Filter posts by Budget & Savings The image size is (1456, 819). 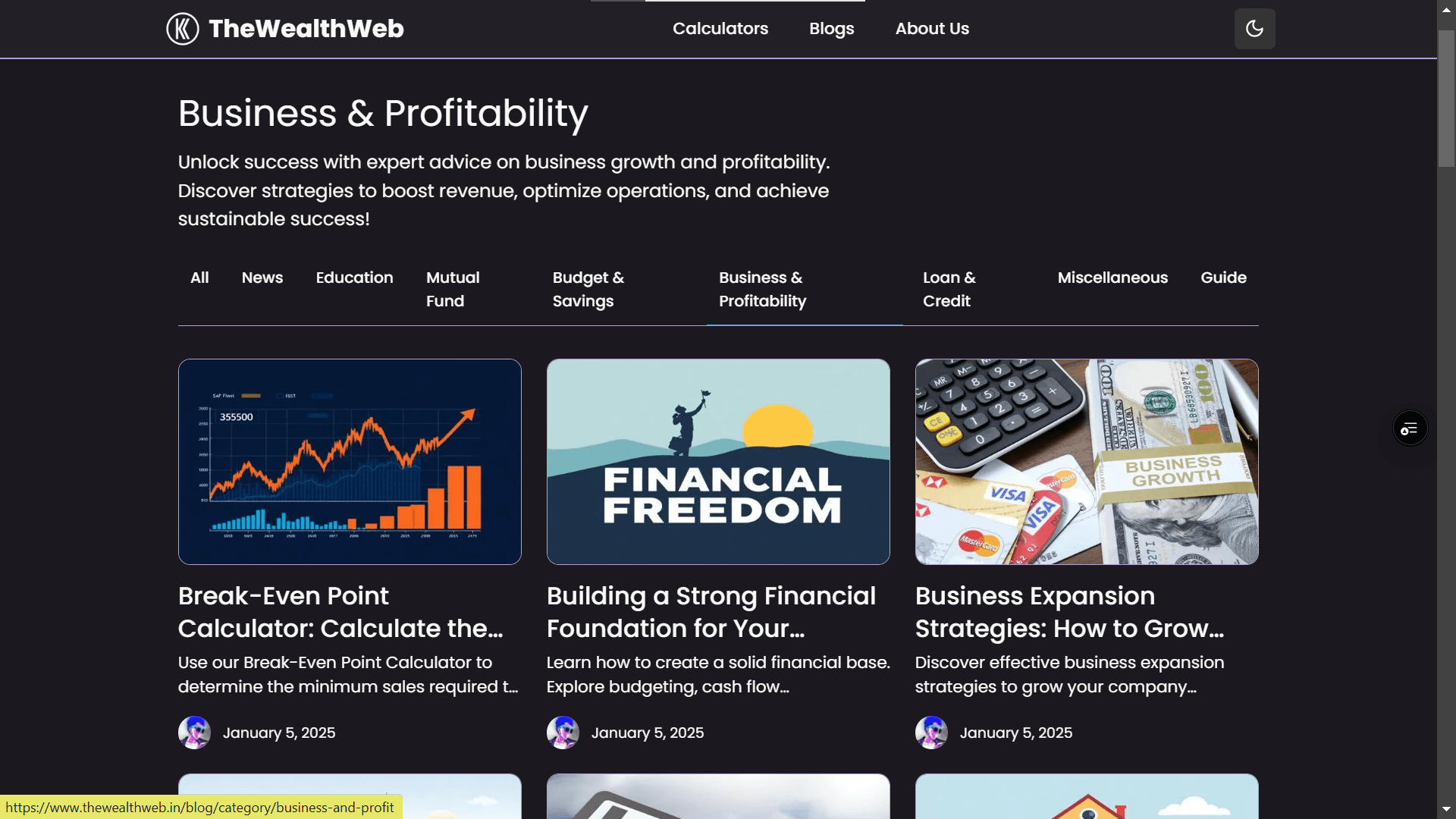(x=588, y=289)
